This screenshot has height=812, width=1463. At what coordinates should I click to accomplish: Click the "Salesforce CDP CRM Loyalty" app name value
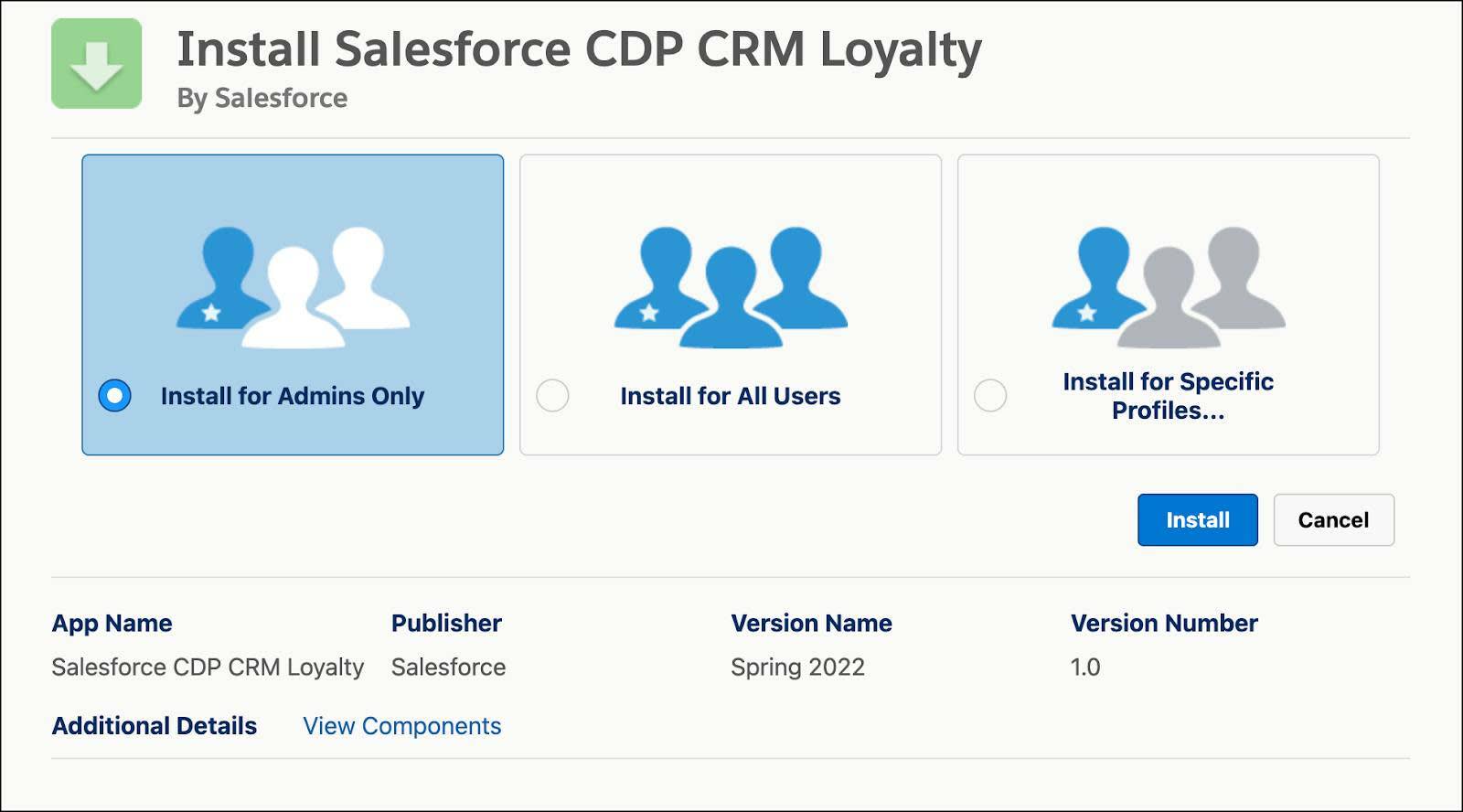[x=208, y=667]
